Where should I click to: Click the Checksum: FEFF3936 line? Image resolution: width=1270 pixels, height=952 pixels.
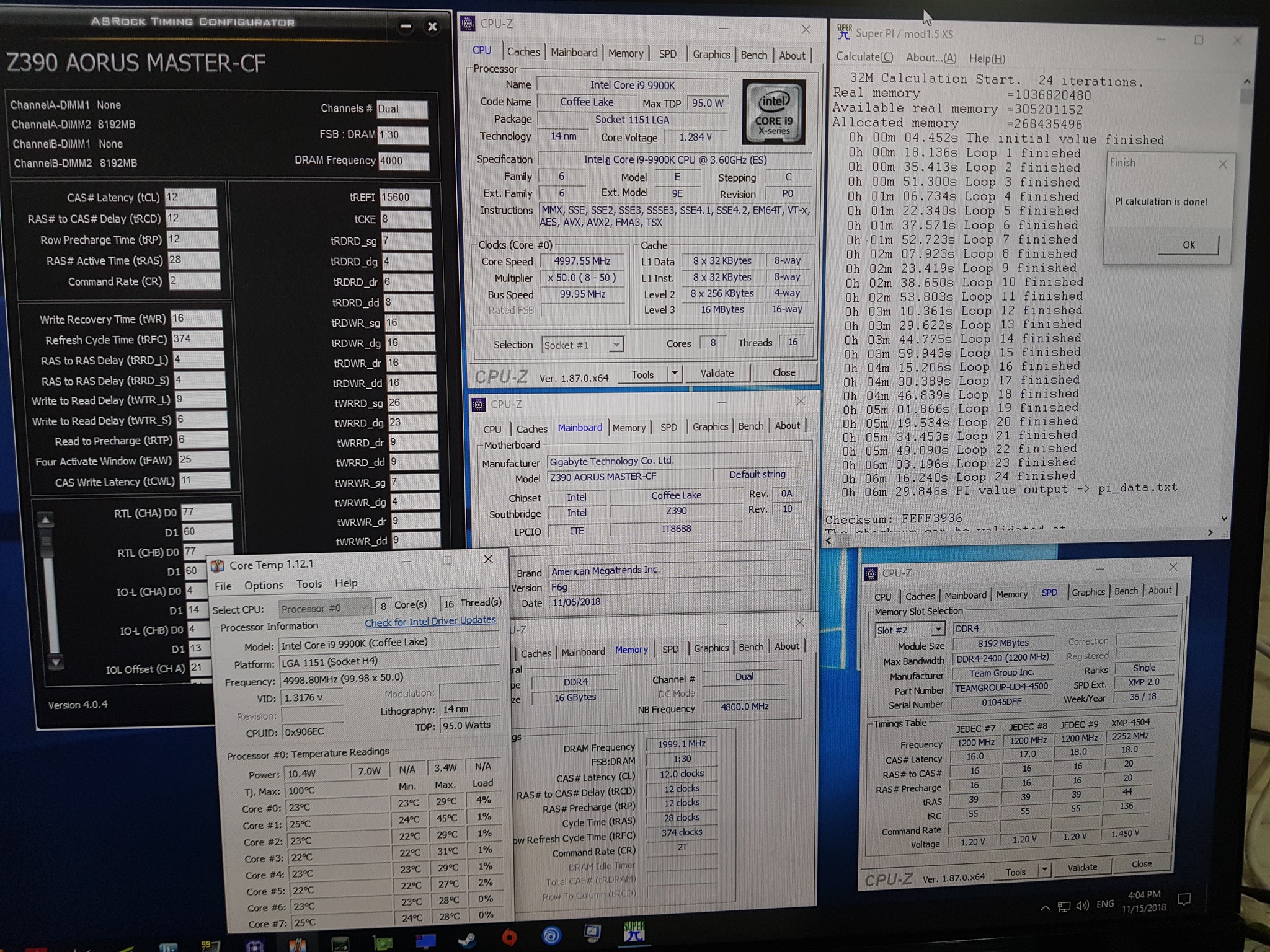pyautogui.click(x=894, y=518)
